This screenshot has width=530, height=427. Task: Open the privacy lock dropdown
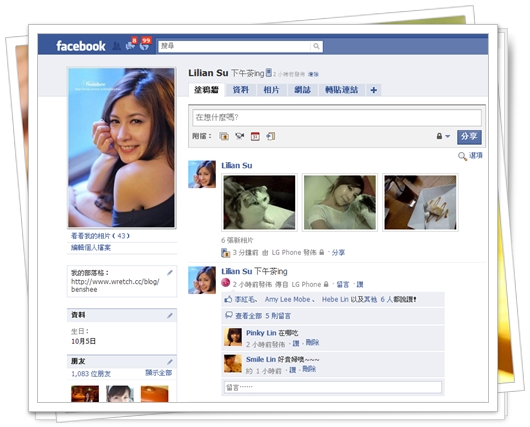443,136
